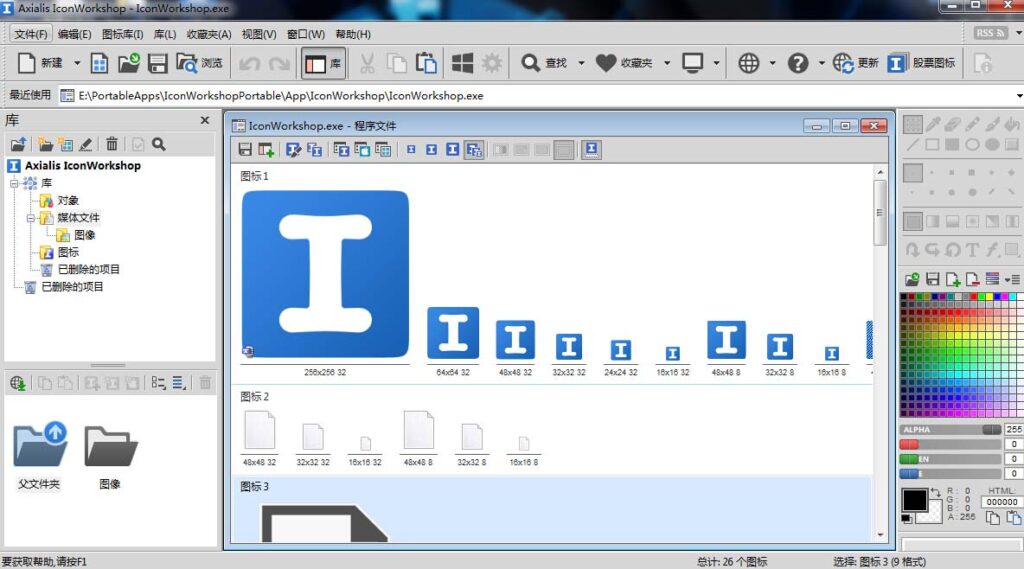The height and width of the screenshot is (569, 1024).
Task: Open the 图标库(I) menu
Action: click(x=123, y=34)
